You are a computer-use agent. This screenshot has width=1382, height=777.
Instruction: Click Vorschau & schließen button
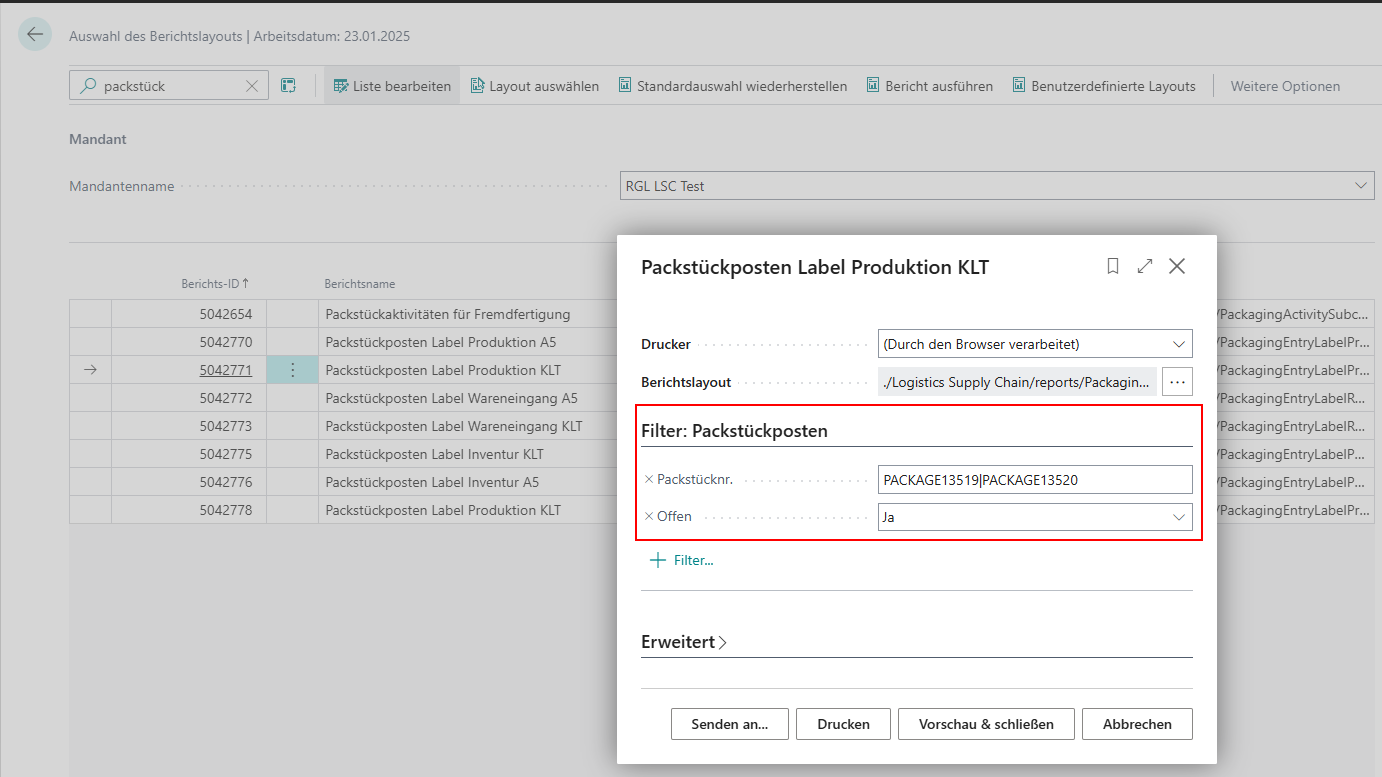point(985,724)
